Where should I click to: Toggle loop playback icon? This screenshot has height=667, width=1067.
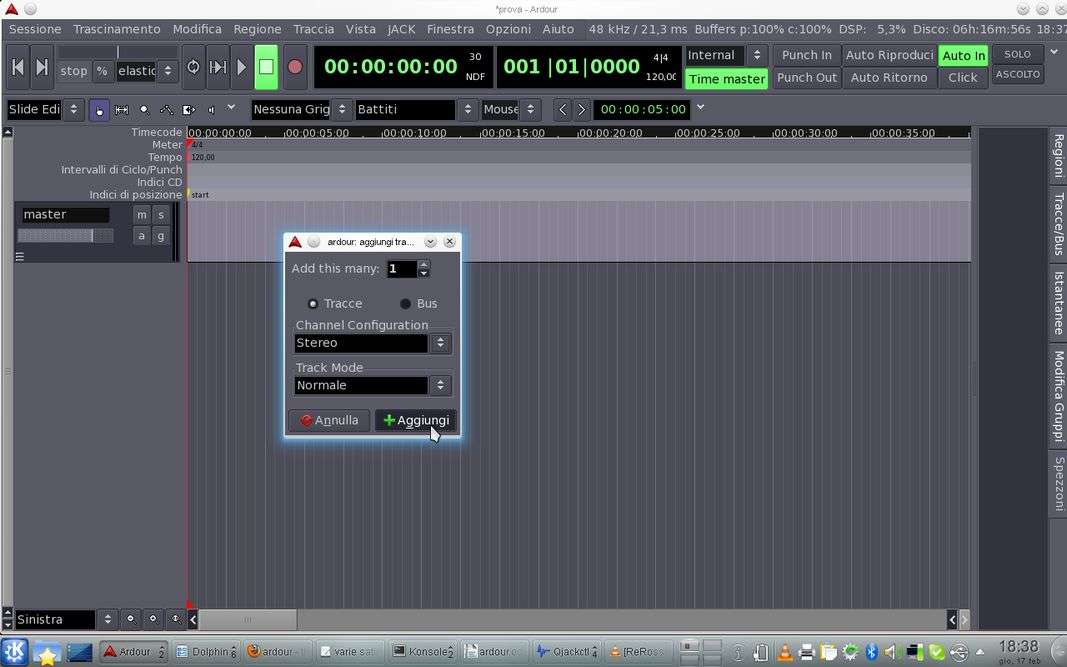pyautogui.click(x=193, y=67)
